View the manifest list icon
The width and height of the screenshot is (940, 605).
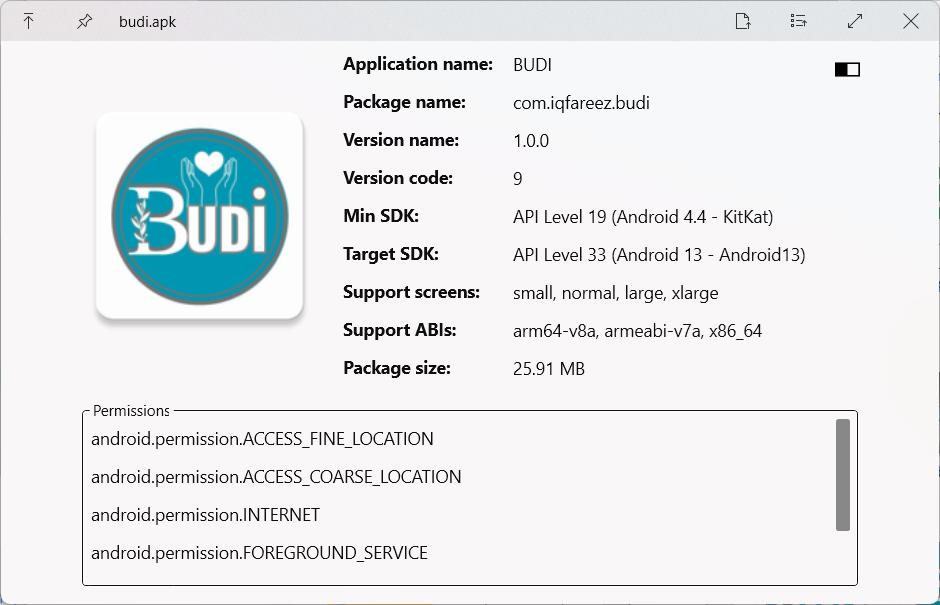coord(798,20)
